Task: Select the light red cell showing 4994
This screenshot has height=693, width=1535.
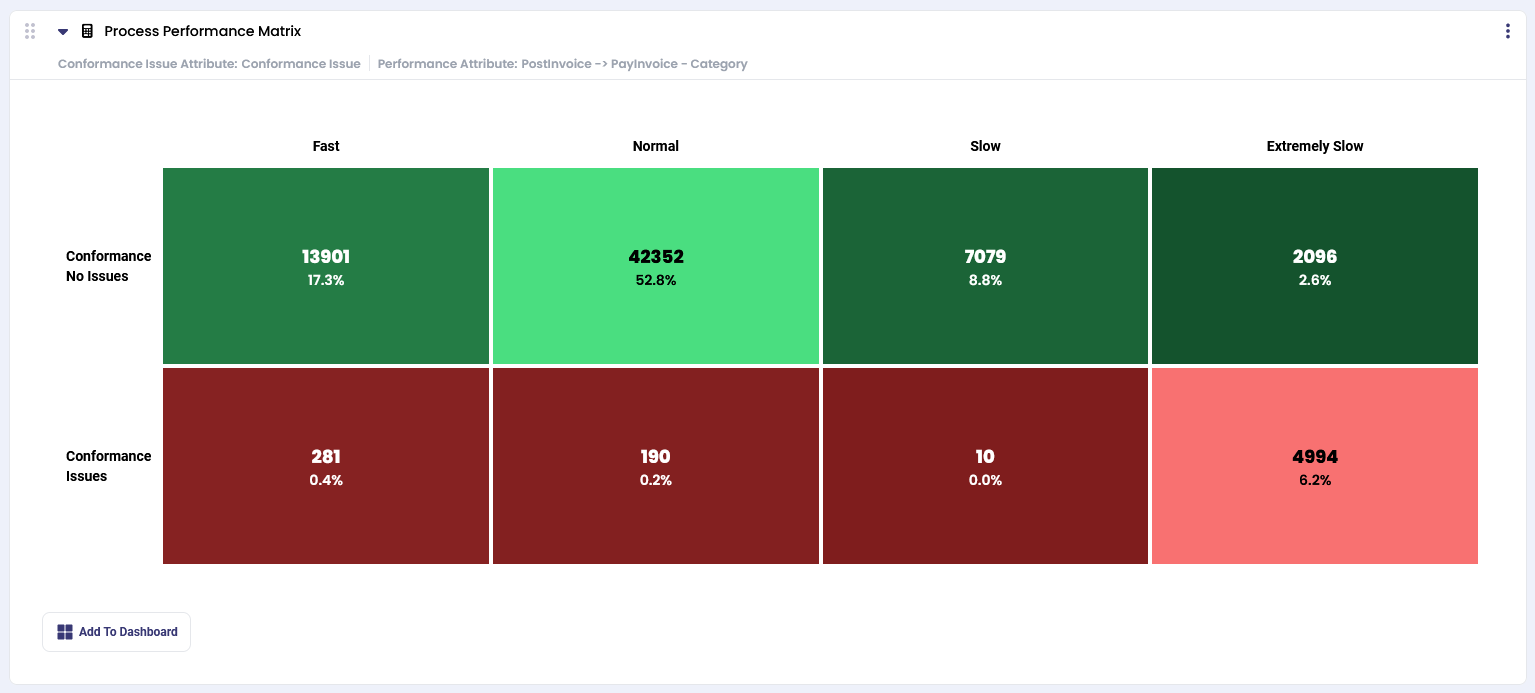Action: point(1314,466)
